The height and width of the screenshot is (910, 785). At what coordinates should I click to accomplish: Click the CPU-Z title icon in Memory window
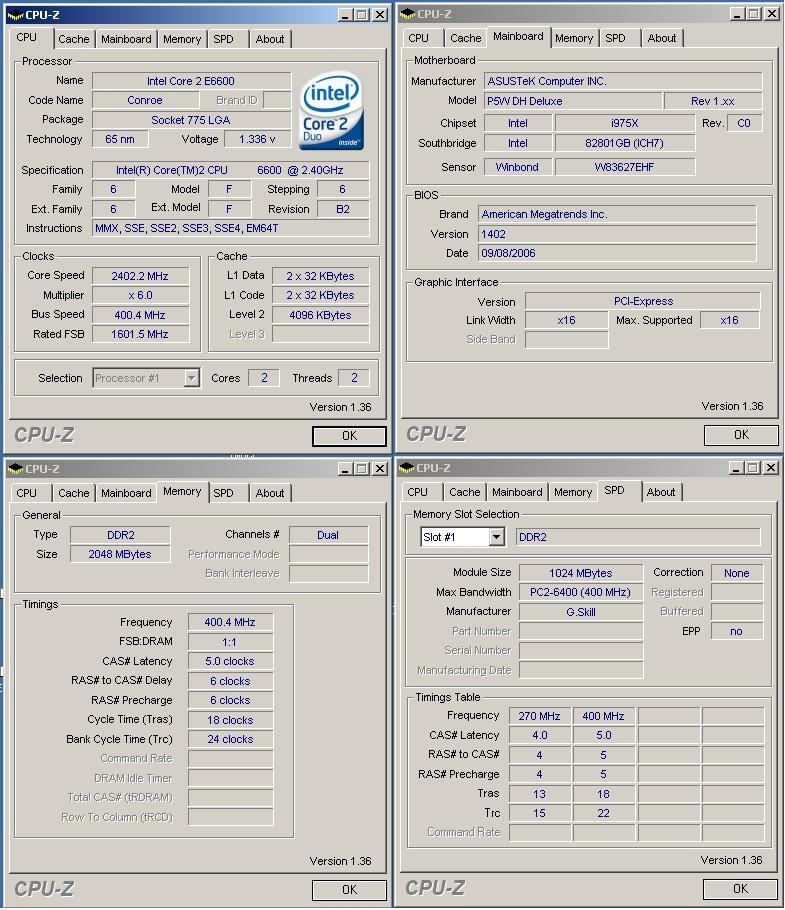click(16, 468)
